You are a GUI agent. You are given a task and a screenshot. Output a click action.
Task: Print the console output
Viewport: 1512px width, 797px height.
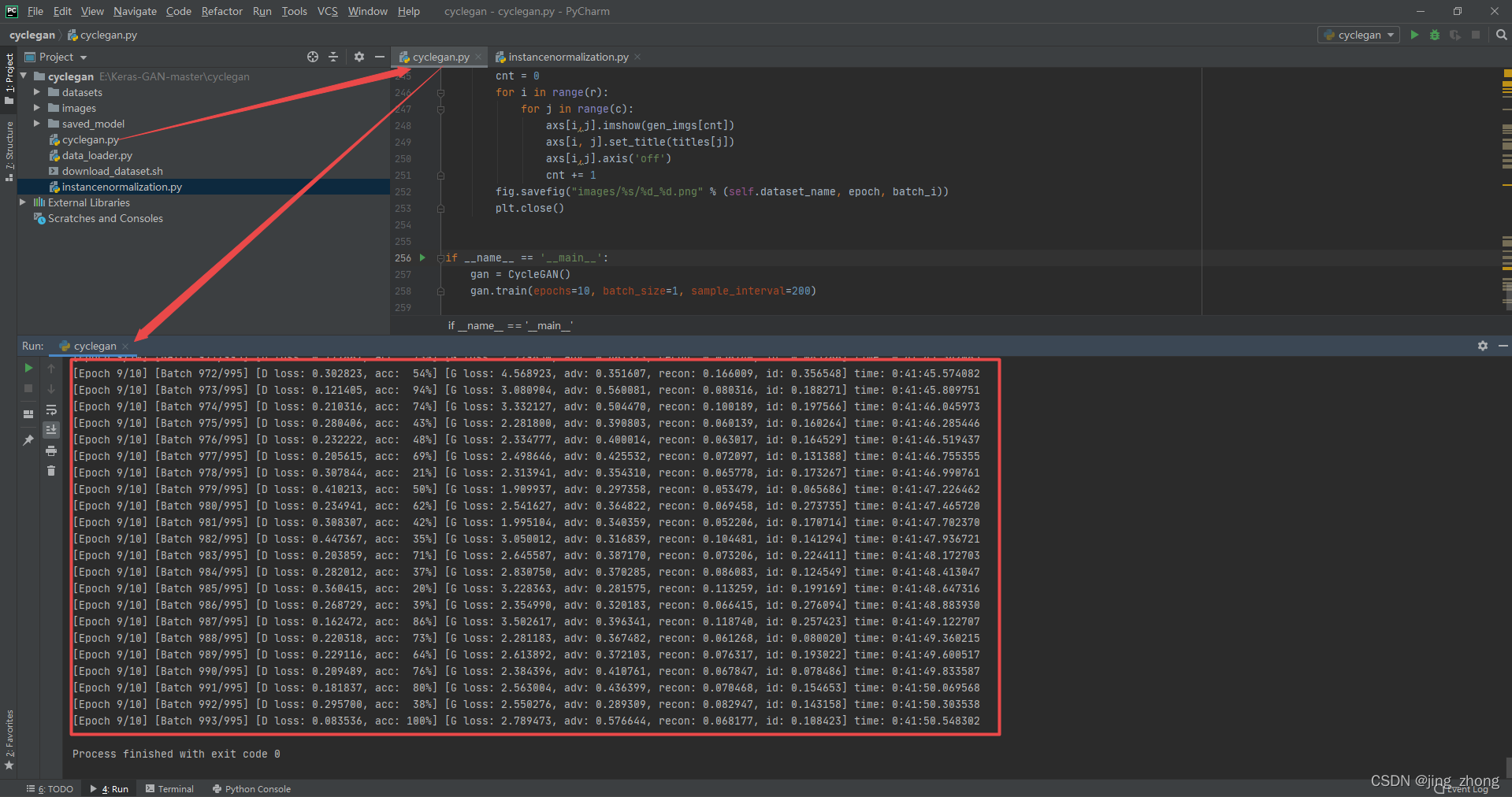(x=51, y=450)
